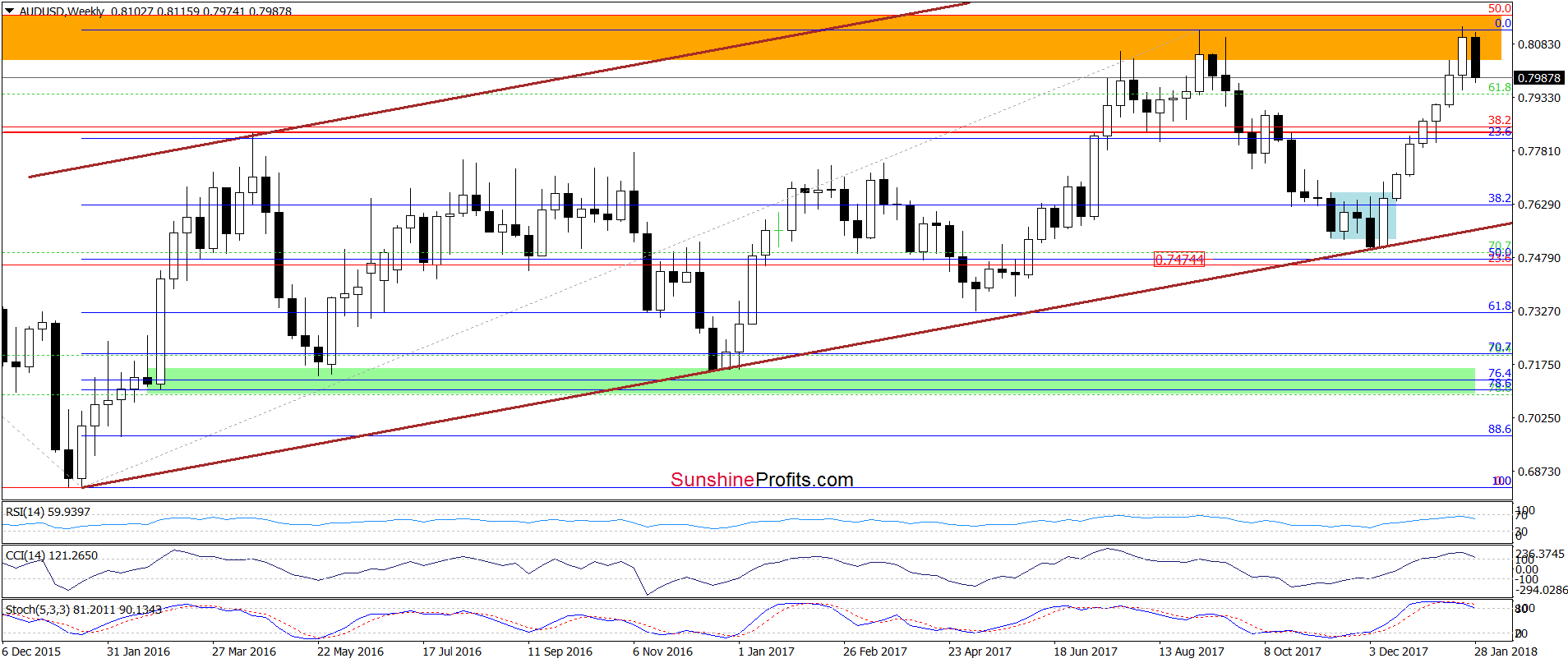Click the 76.4 Fibonacci level label

[1500, 373]
